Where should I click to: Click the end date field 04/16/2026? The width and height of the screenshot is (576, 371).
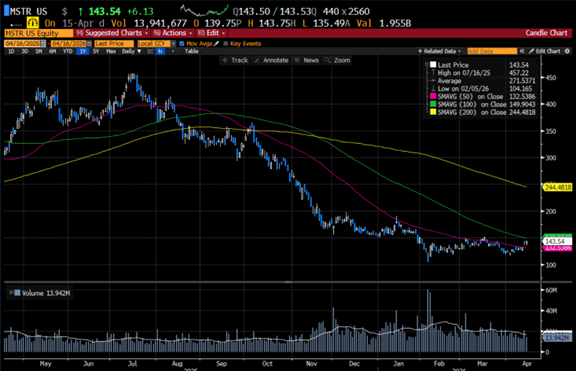click(69, 43)
